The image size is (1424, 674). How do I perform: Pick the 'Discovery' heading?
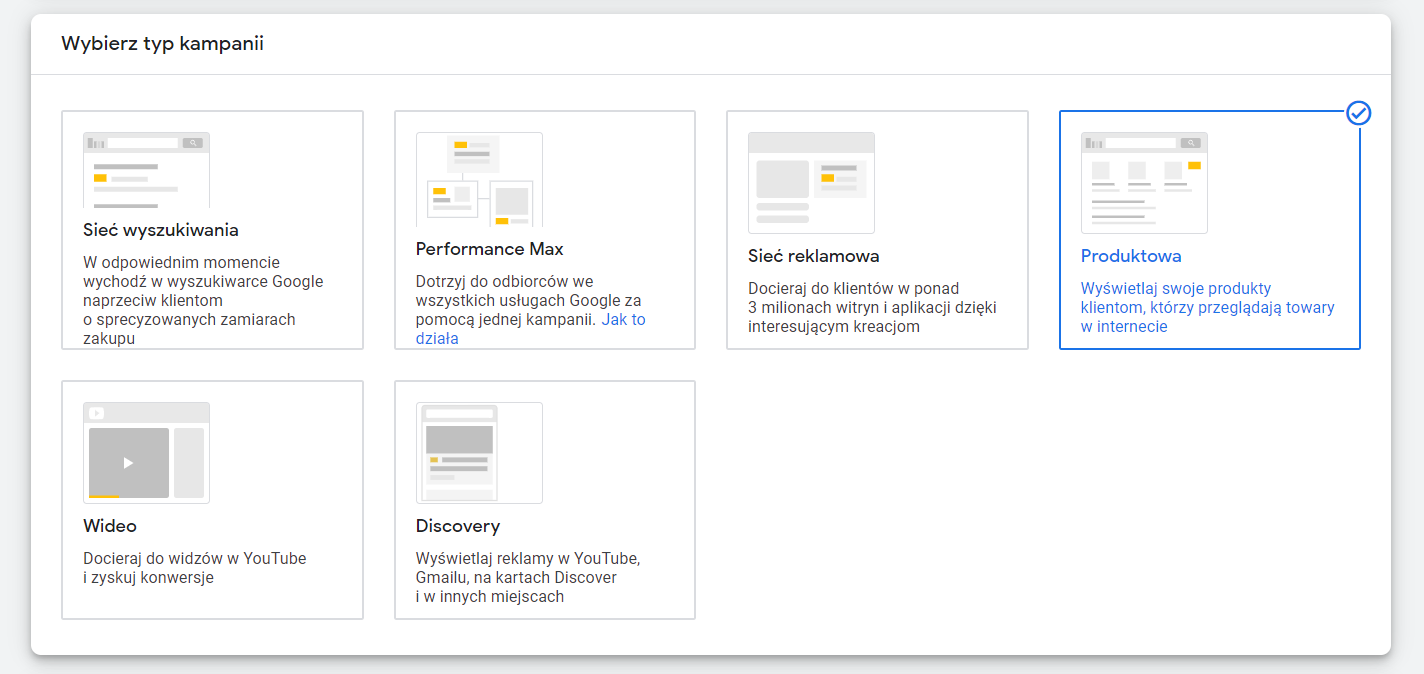click(x=458, y=526)
